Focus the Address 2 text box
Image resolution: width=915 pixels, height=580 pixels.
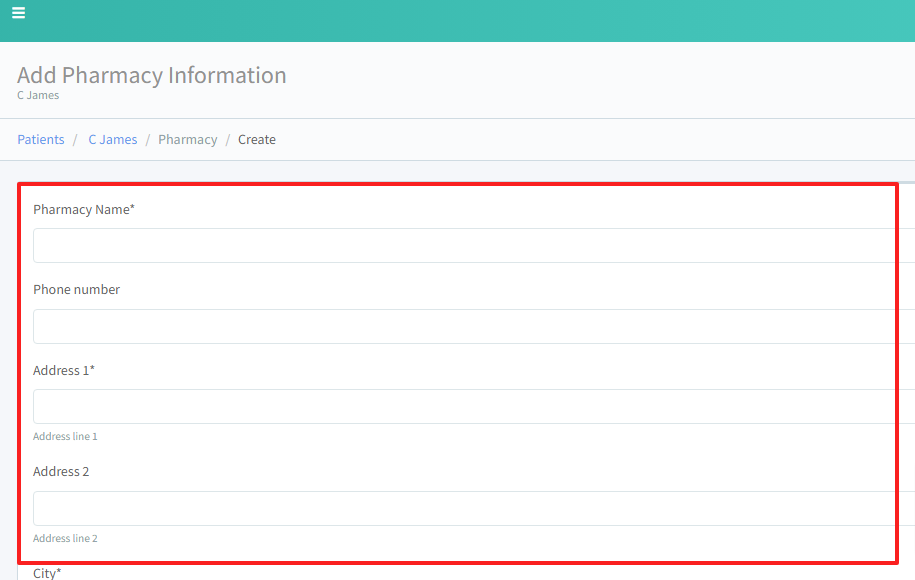click(470, 509)
